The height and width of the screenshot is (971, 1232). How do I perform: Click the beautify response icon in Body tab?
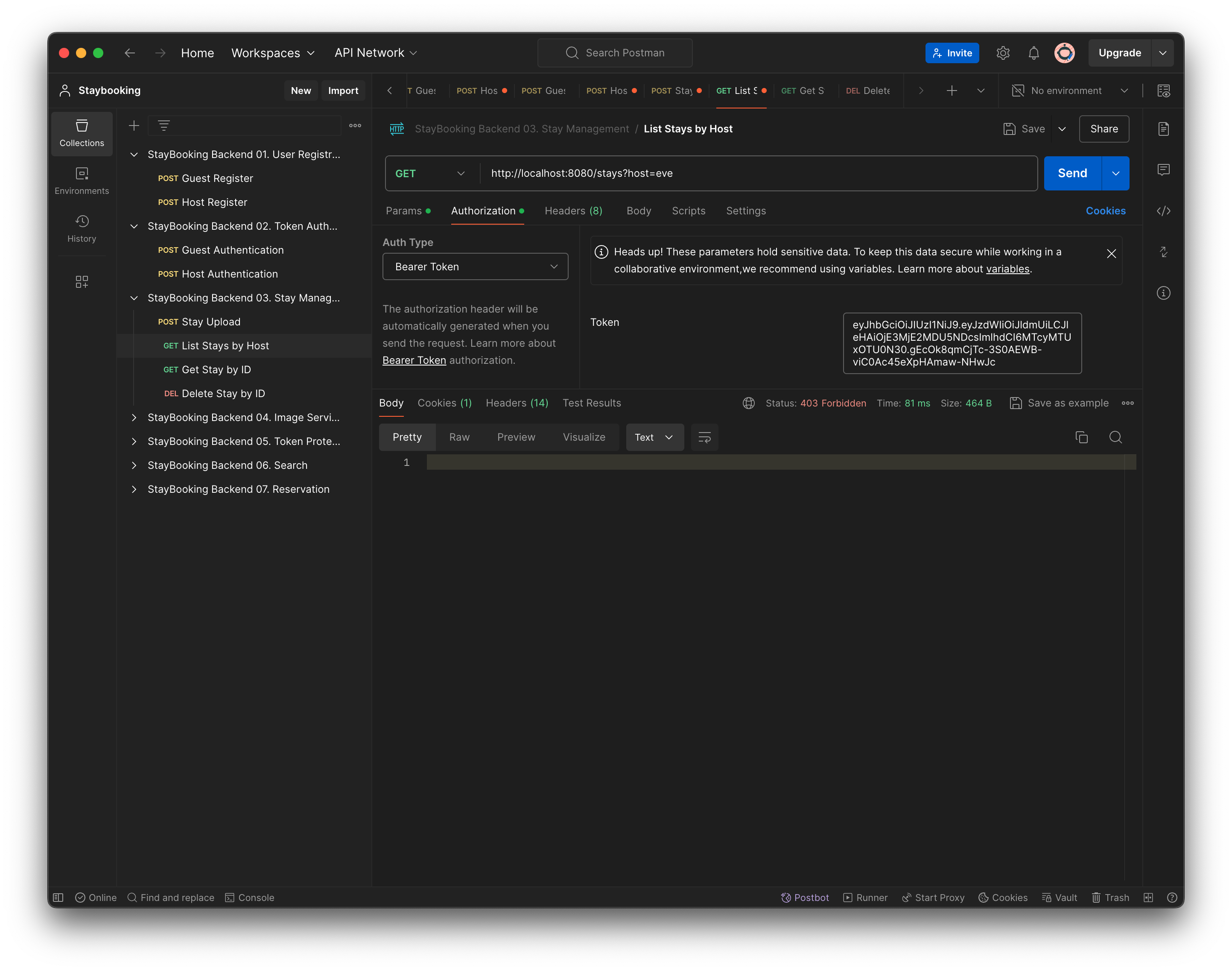(704, 437)
